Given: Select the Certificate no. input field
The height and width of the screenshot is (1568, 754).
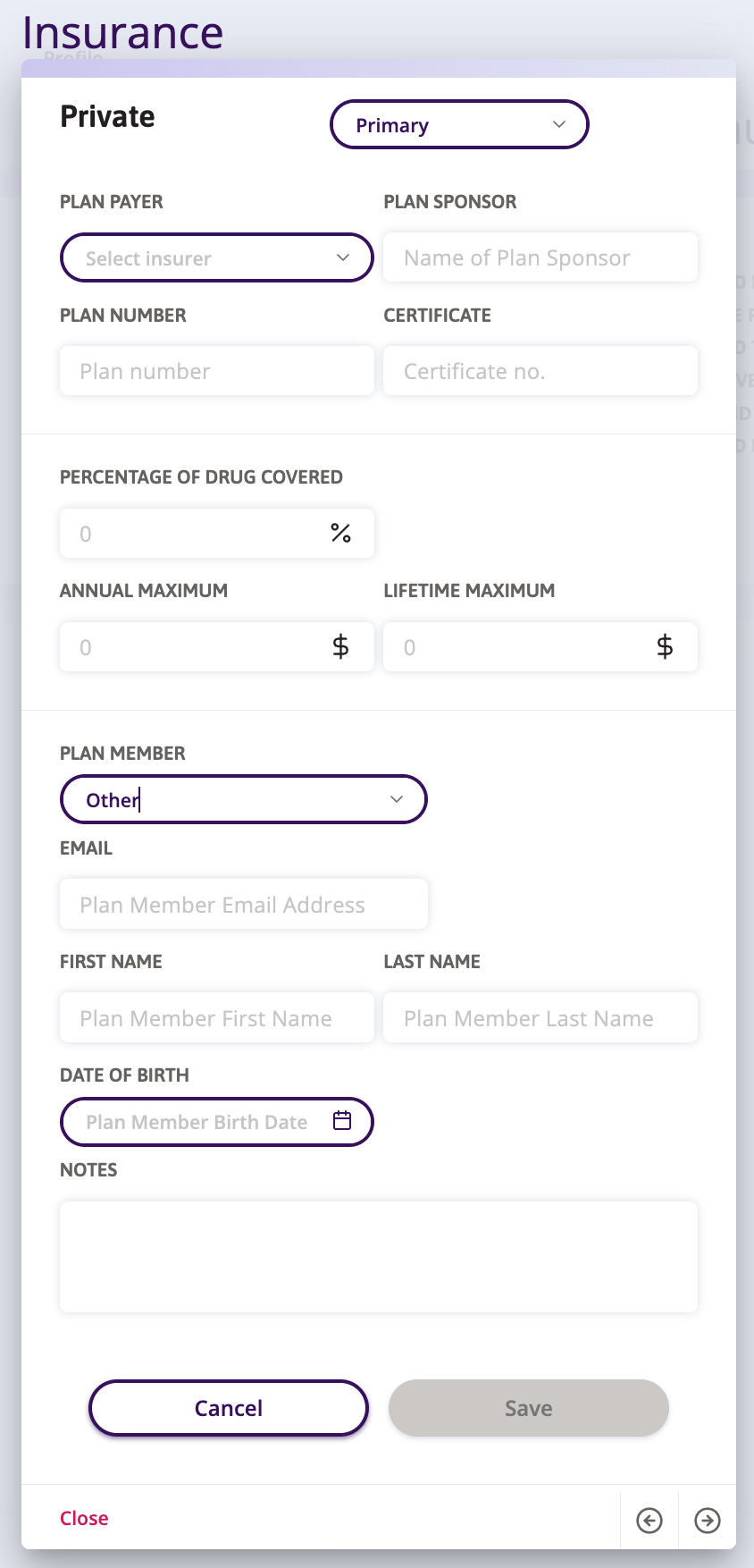Looking at the screenshot, I should 540,371.
